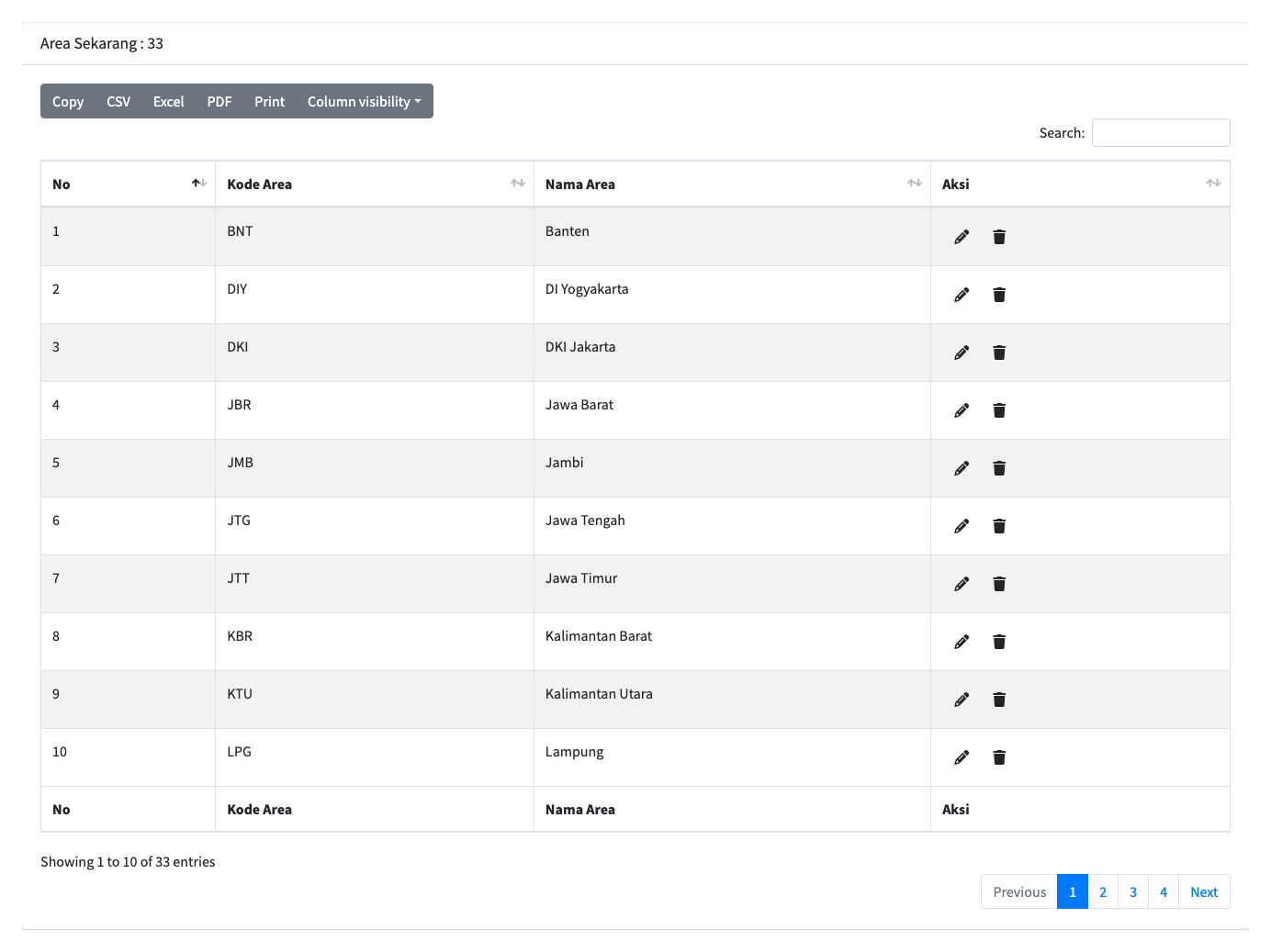Focus the Search input field
Image resolution: width=1271 pixels, height=952 pixels.
coord(1161,133)
